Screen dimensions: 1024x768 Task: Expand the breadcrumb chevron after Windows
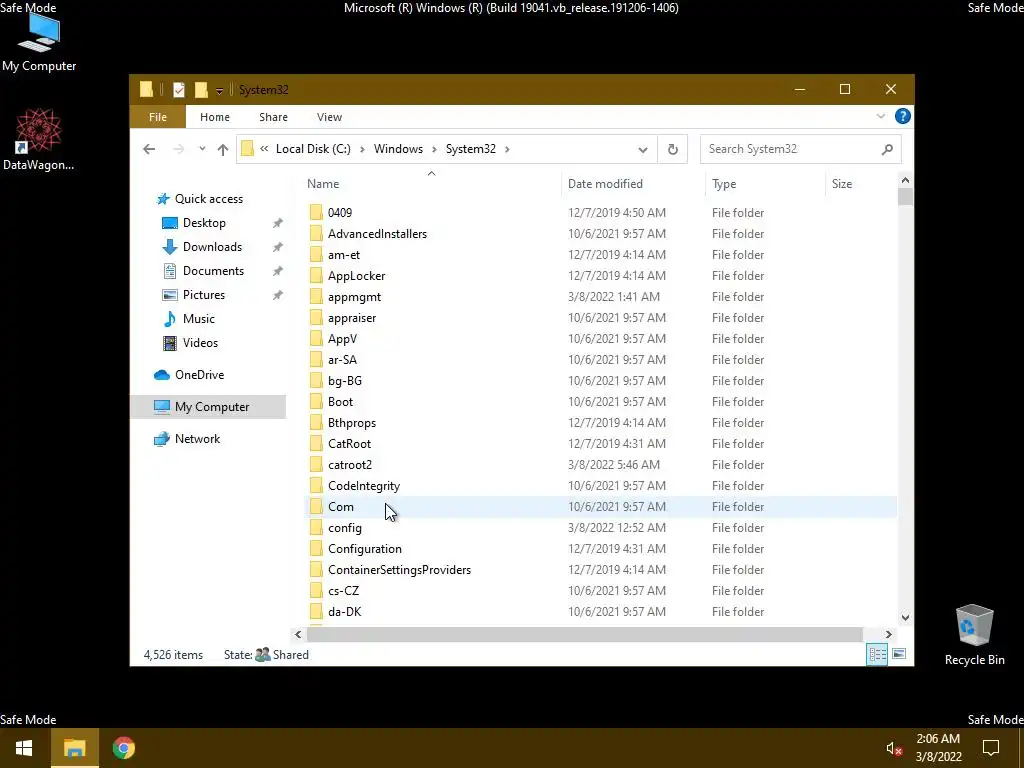(x=434, y=149)
